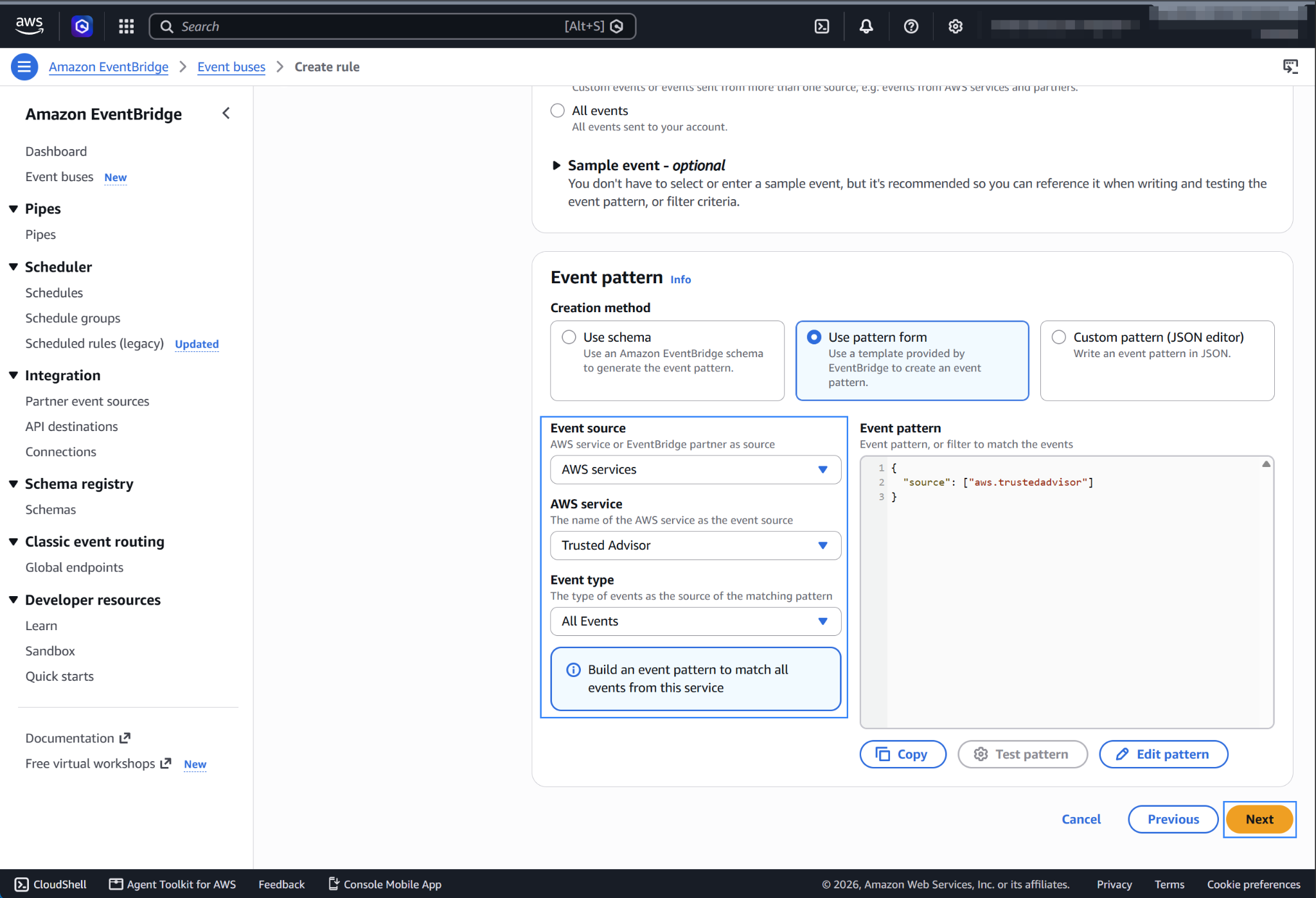Click the Edit pattern button

click(1163, 754)
